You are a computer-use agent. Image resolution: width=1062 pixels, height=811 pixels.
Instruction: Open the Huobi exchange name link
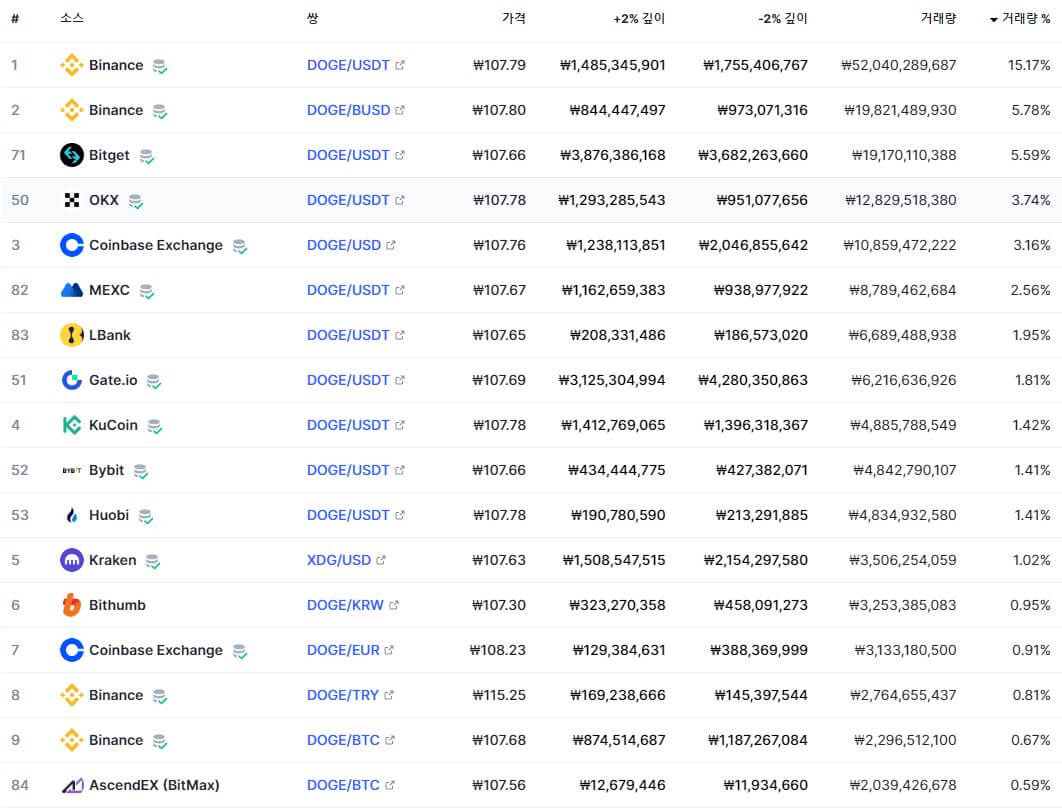click(109, 515)
